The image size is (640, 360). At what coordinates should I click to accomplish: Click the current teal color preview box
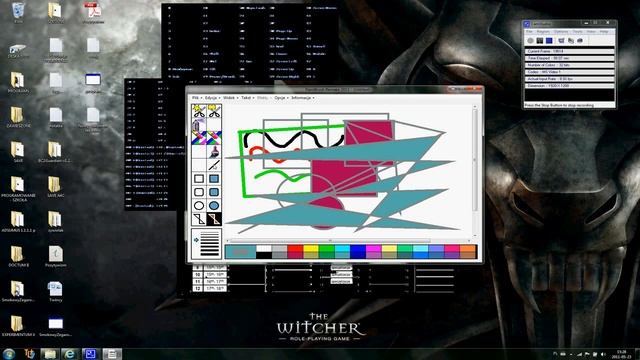coord(240,252)
